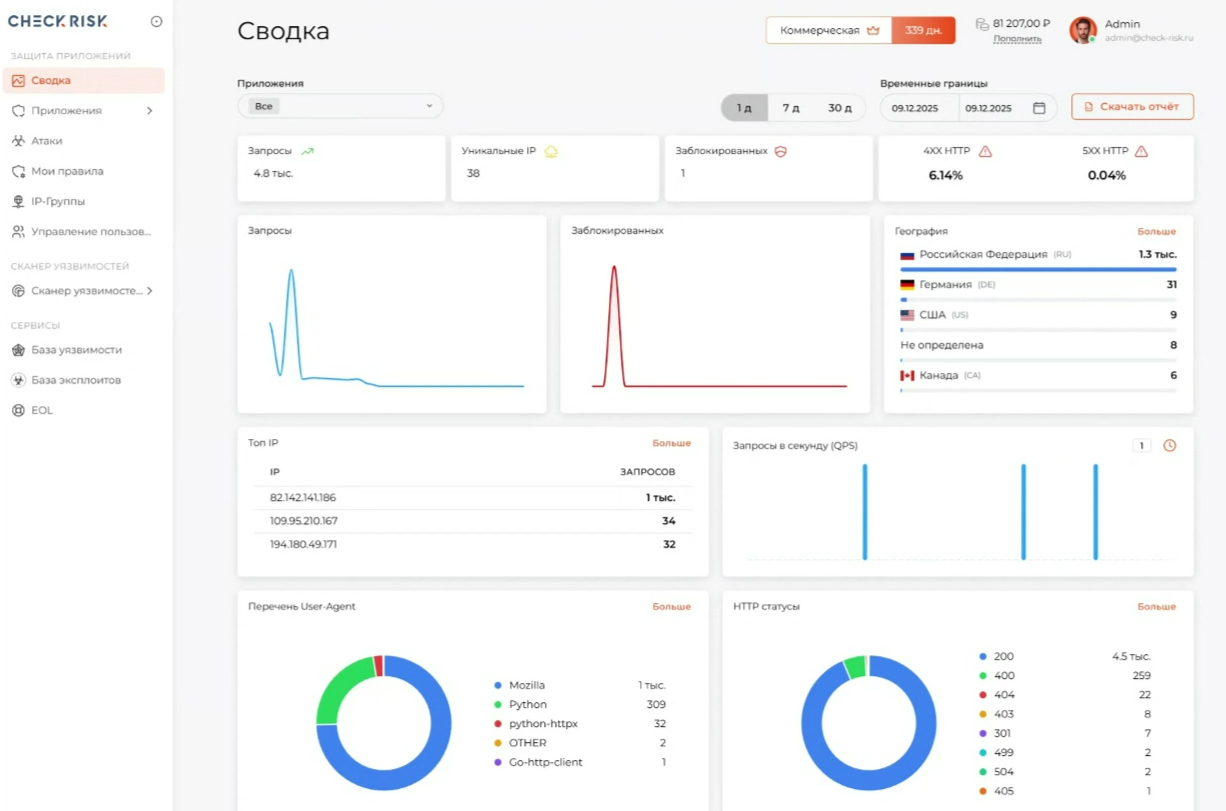Click blue Mozilla legend dot in User-Agent chart
This screenshot has width=1226, height=811.
pos(498,685)
